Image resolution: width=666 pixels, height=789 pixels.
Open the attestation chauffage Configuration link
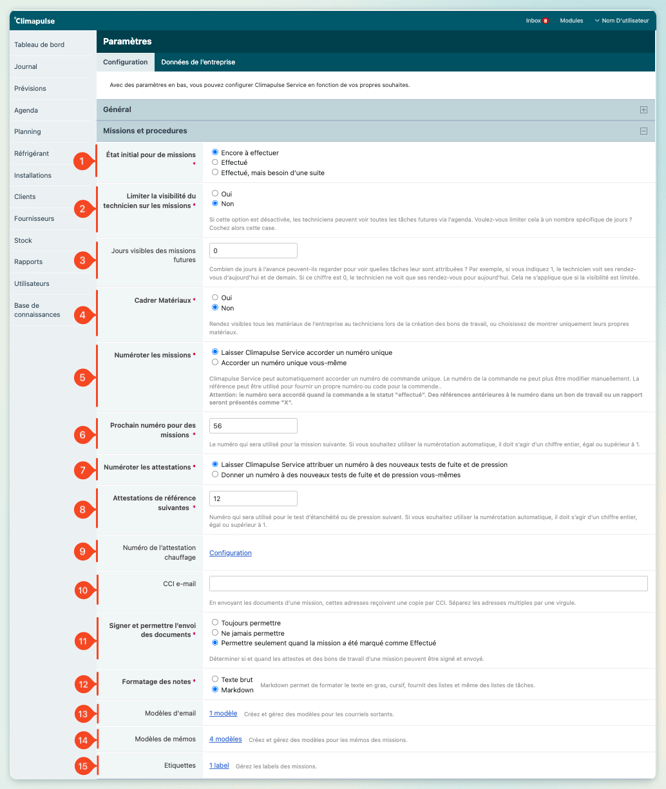click(230, 553)
